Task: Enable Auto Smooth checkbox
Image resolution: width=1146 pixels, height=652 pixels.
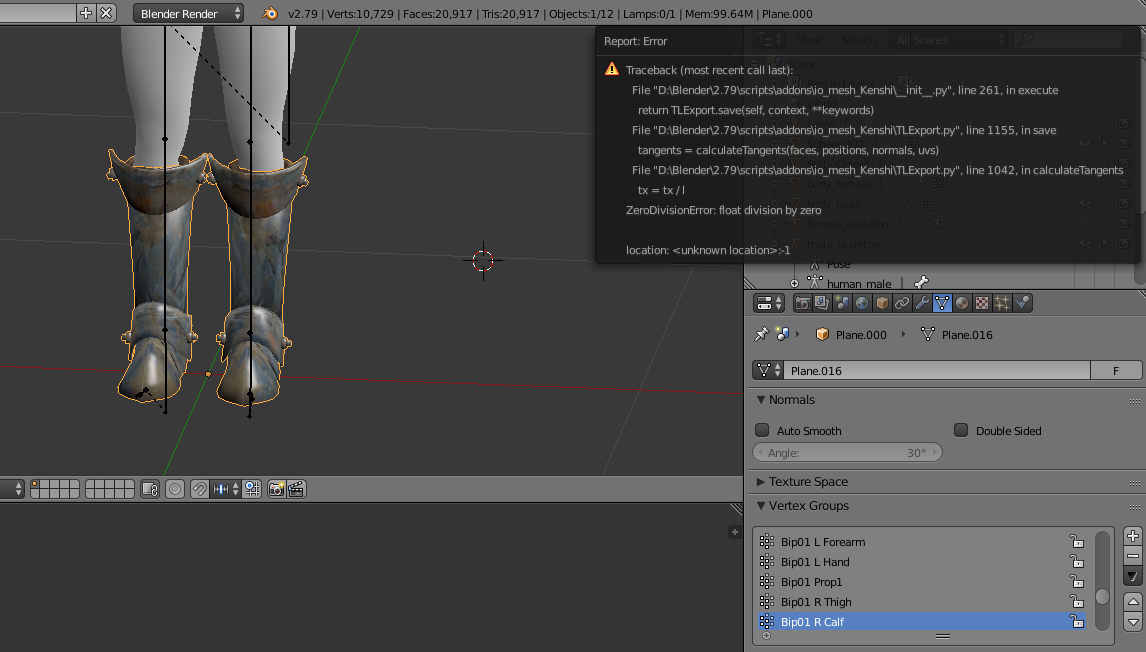Action: (x=762, y=431)
